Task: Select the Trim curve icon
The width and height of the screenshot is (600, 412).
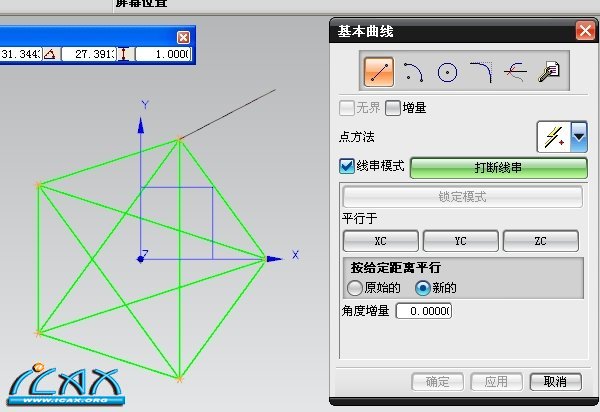Action: click(x=515, y=72)
